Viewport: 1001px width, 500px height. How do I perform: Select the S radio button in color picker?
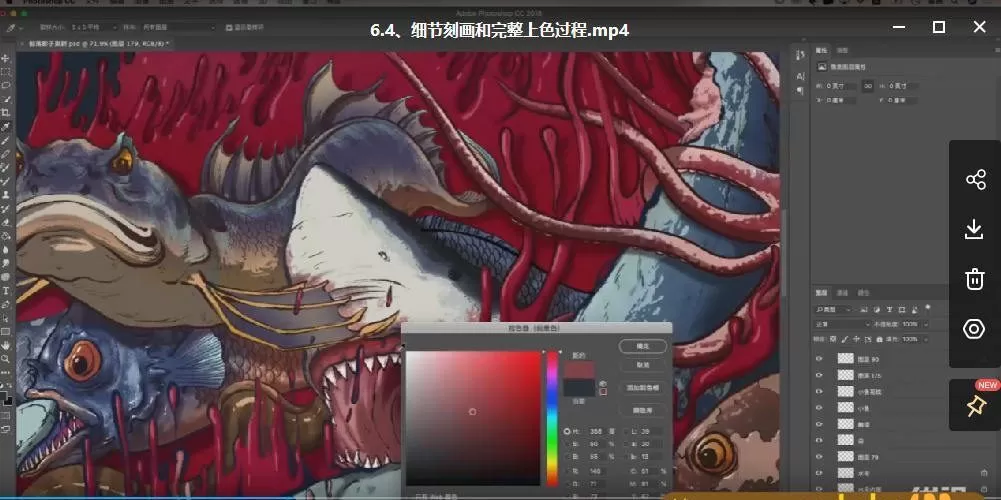567,444
